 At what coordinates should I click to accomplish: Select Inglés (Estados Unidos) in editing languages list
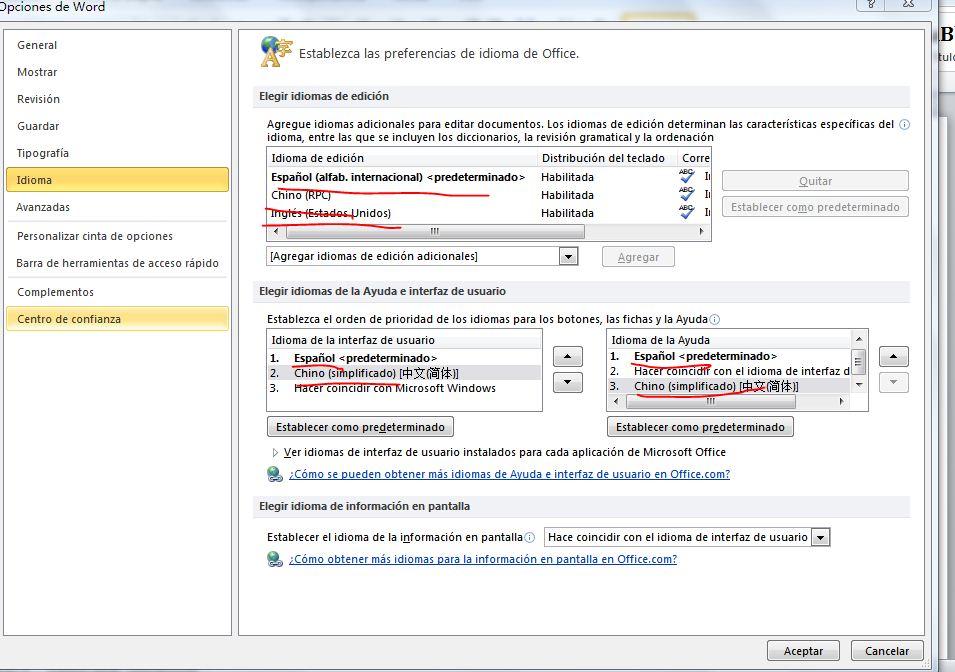pos(331,213)
